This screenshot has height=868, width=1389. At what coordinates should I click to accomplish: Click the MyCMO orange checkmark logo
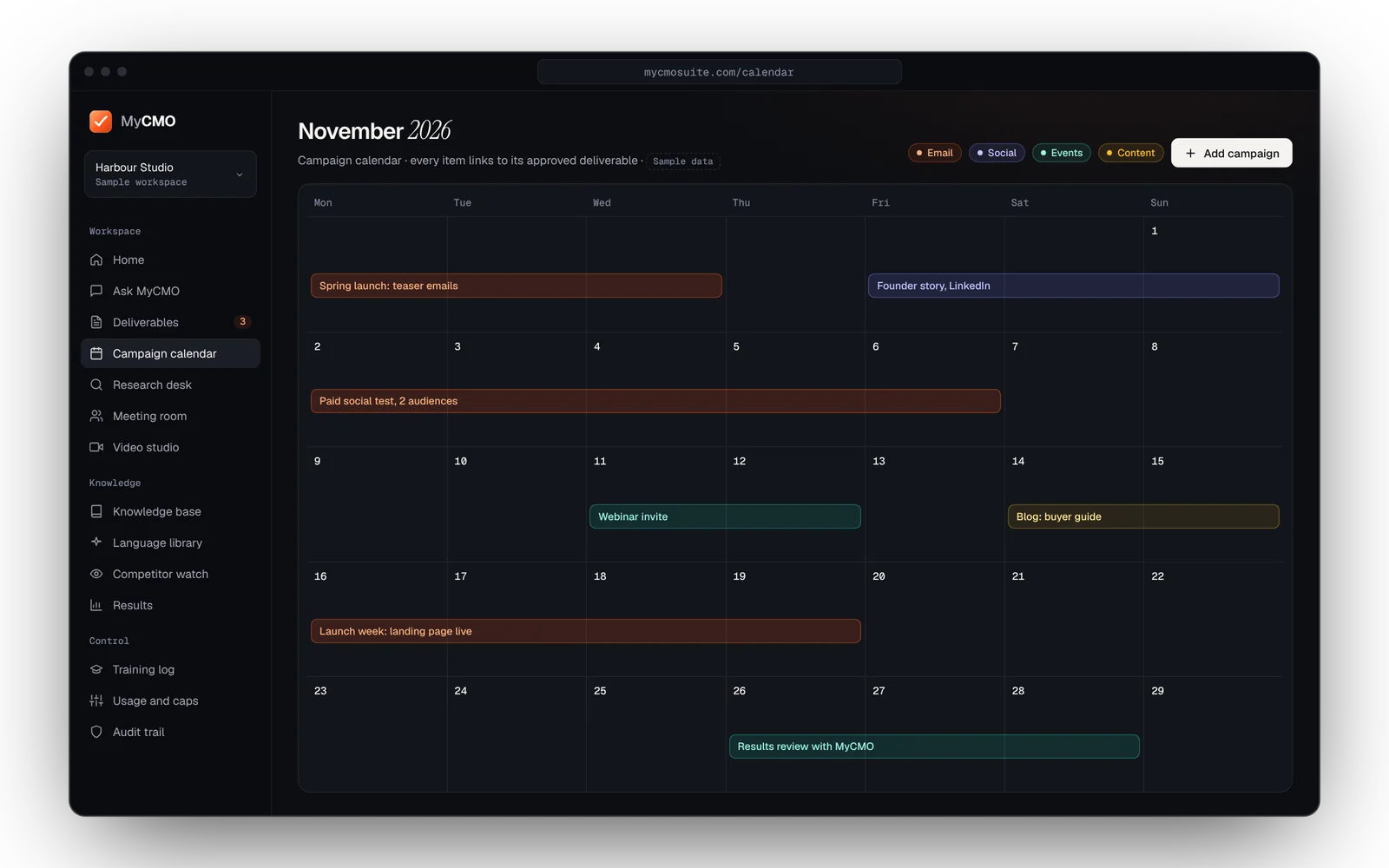101,121
